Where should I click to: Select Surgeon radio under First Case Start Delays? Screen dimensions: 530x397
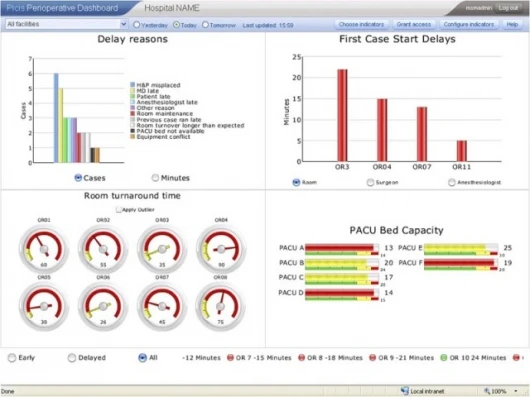pyautogui.click(x=370, y=182)
